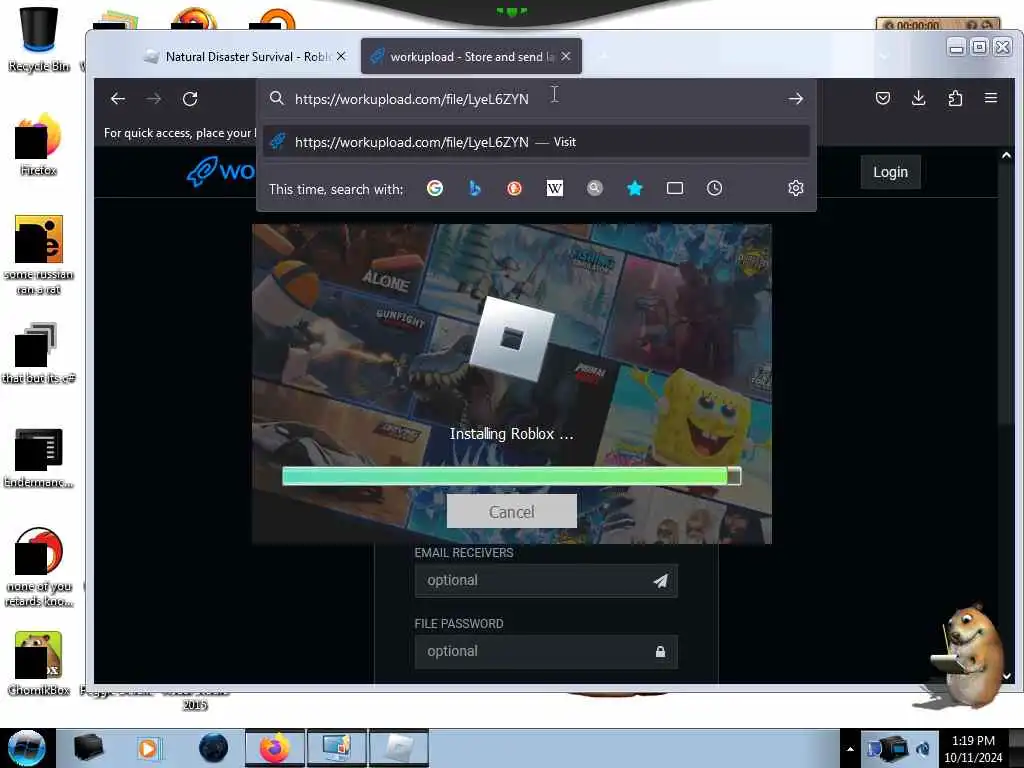Select the Endermanc... desktop icon
The width and height of the screenshot is (1024, 768).
click(39, 458)
